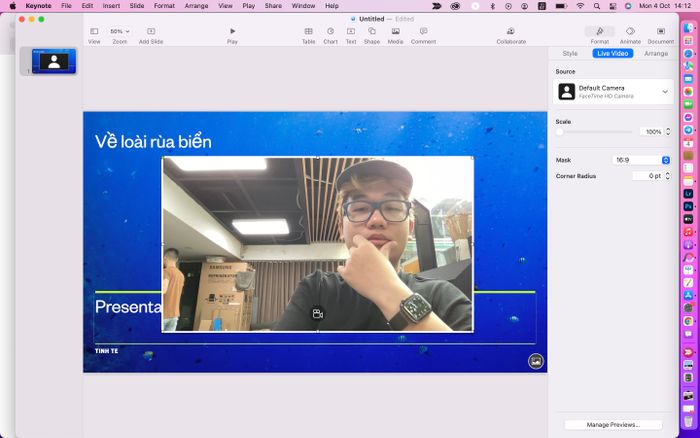Screen dimensions: 700x438
Task: Open Photos app in the Dock
Action: (x=688, y=92)
